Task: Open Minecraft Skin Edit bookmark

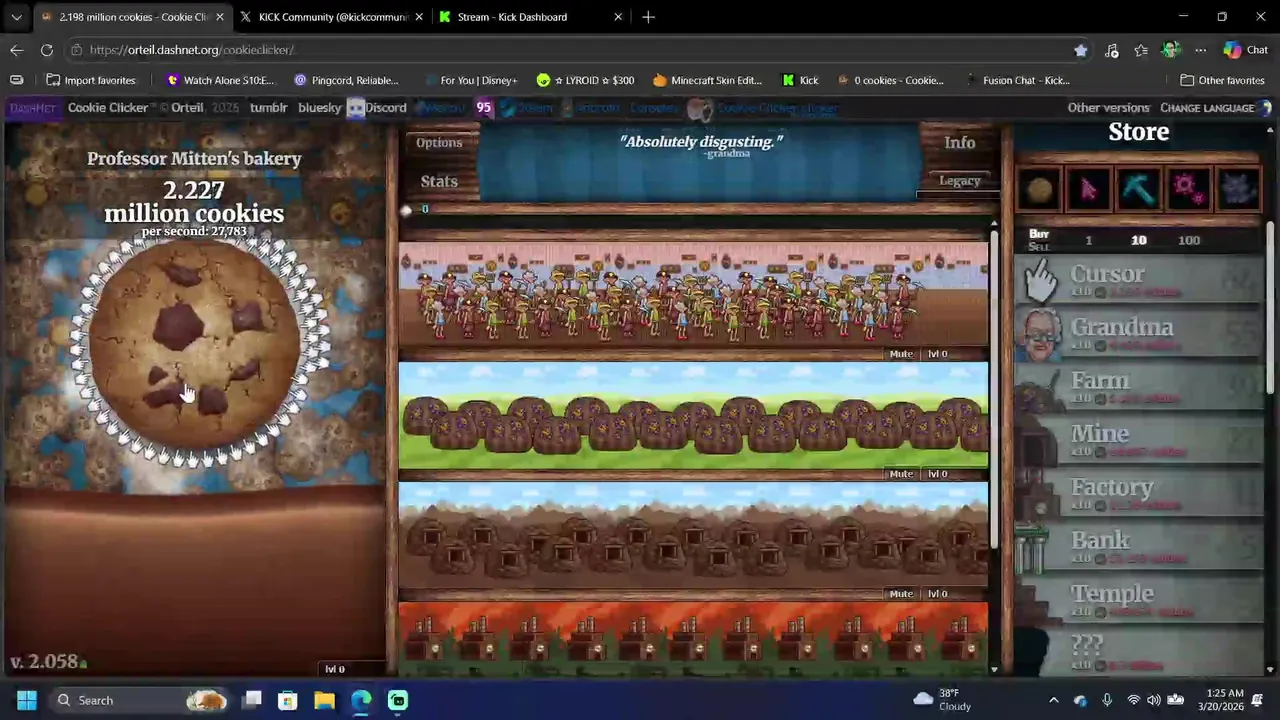Action: [707, 80]
